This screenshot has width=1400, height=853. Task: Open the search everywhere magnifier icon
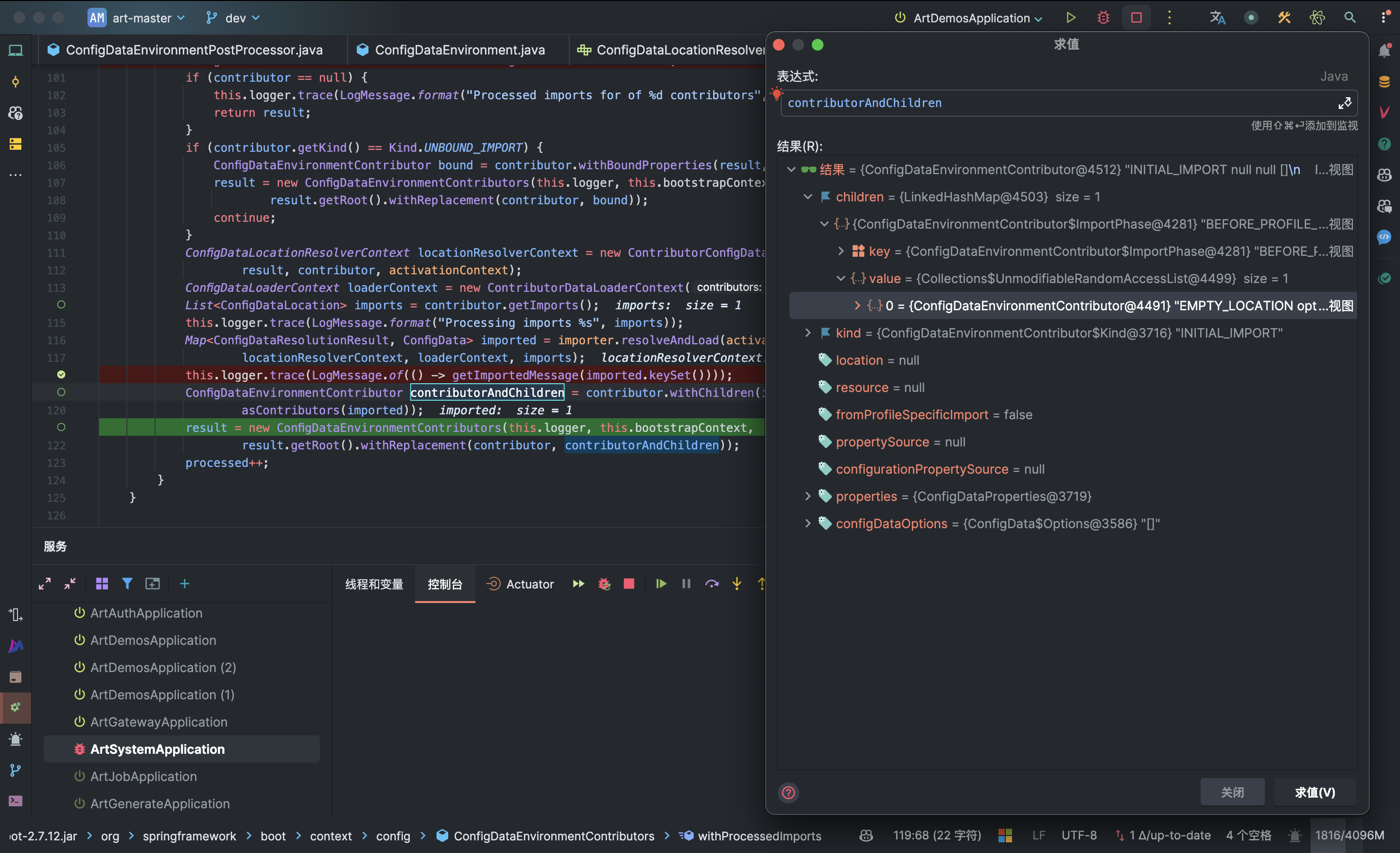[x=1349, y=18]
